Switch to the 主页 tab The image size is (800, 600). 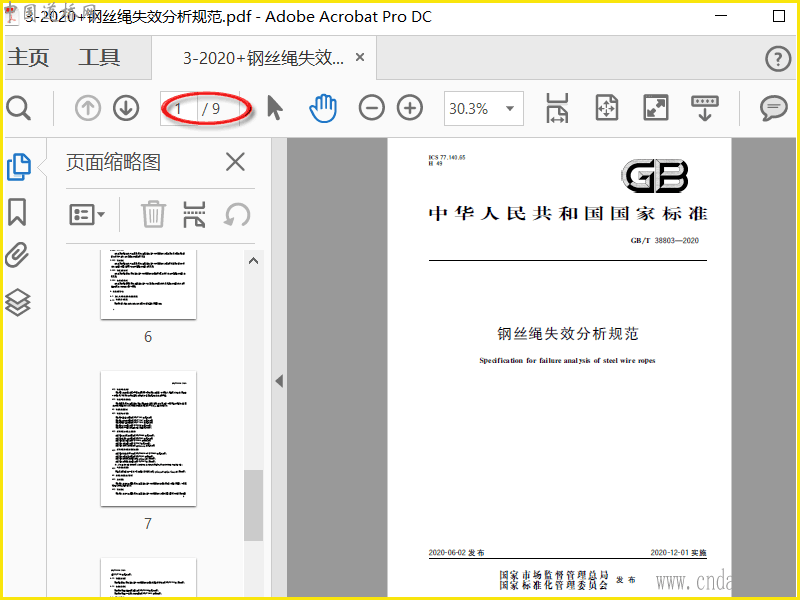[28, 57]
